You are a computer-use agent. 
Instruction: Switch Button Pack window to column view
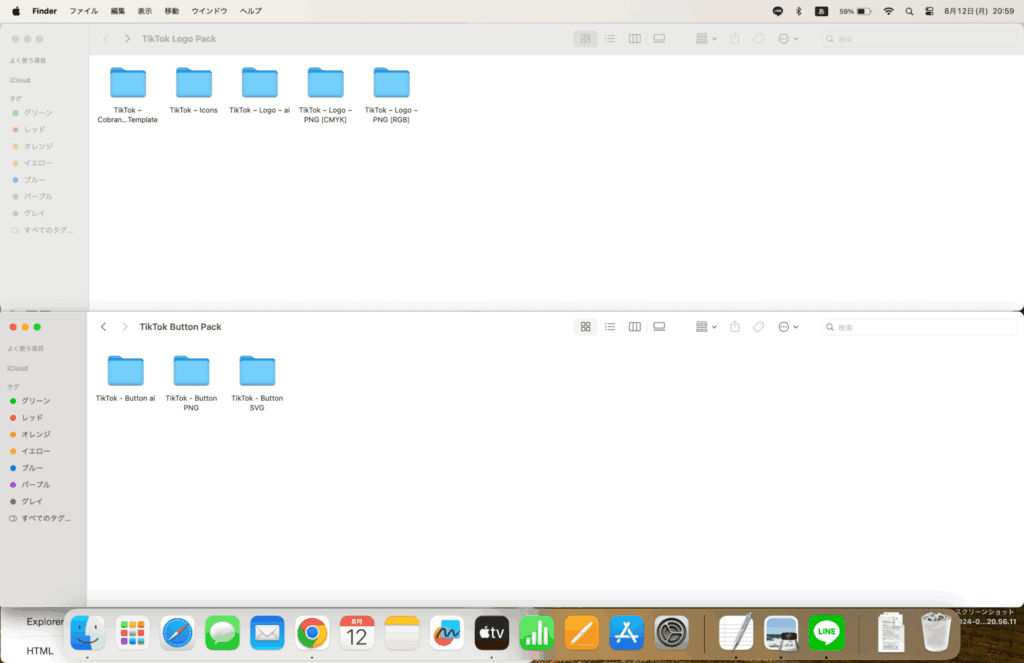634,327
